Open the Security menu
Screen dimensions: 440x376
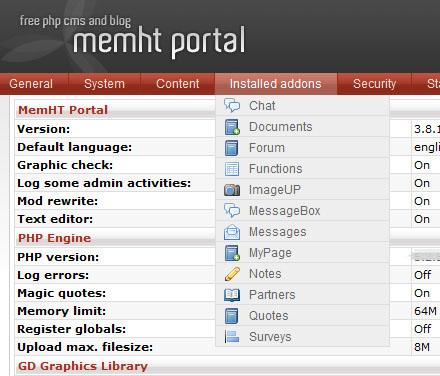(x=375, y=84)
